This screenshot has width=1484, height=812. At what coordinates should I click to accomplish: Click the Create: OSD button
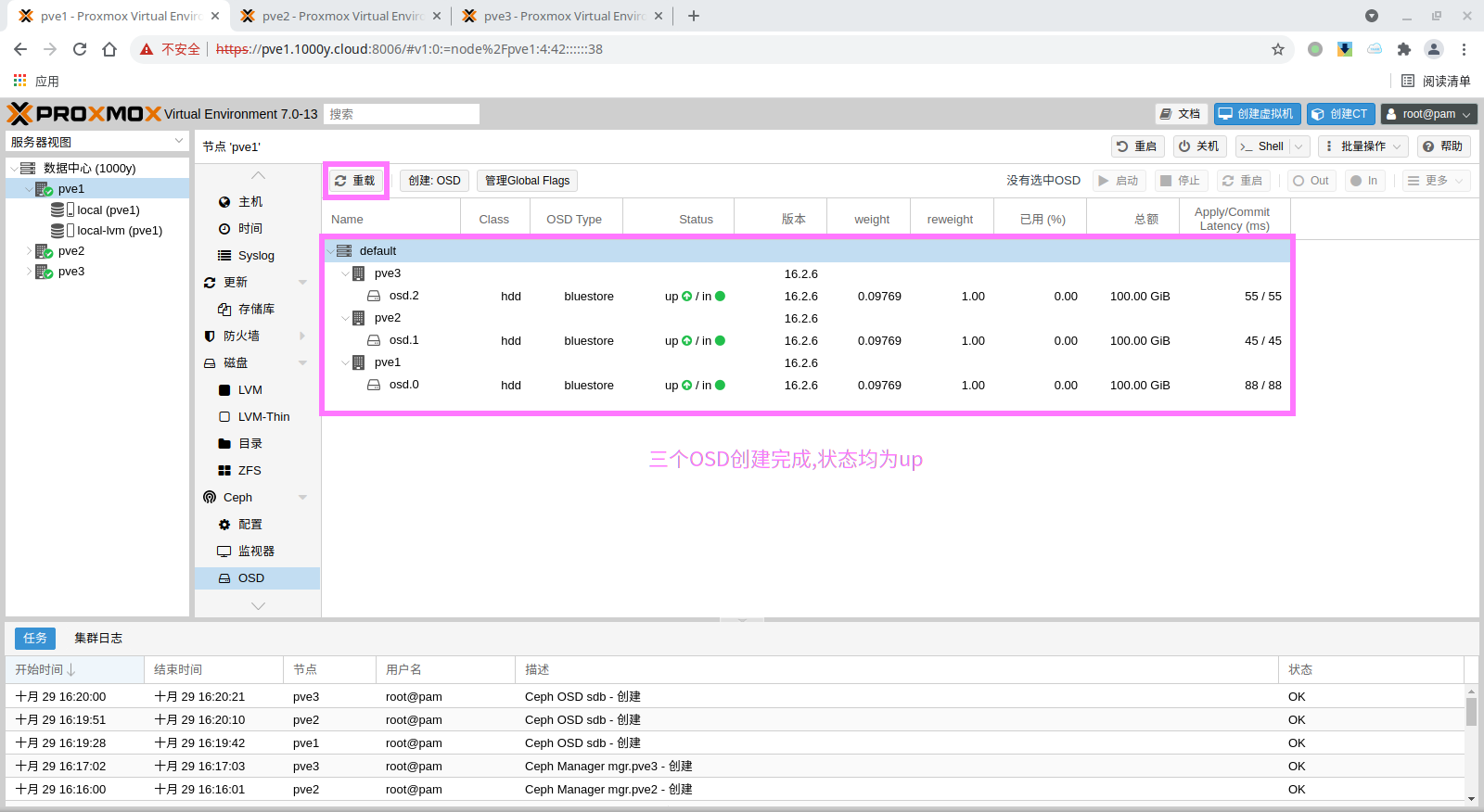(x=434, y=181)
